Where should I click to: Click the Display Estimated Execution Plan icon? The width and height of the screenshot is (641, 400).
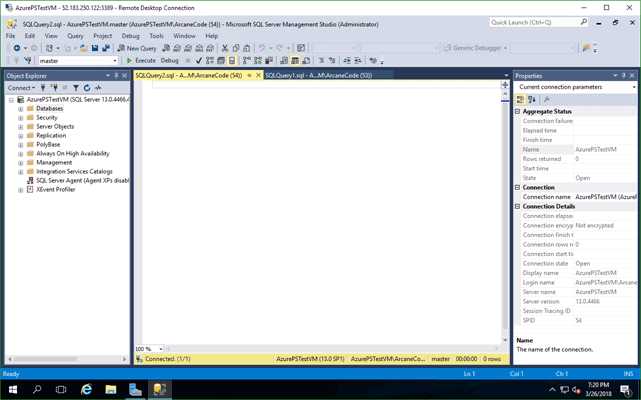coord(210,61)
